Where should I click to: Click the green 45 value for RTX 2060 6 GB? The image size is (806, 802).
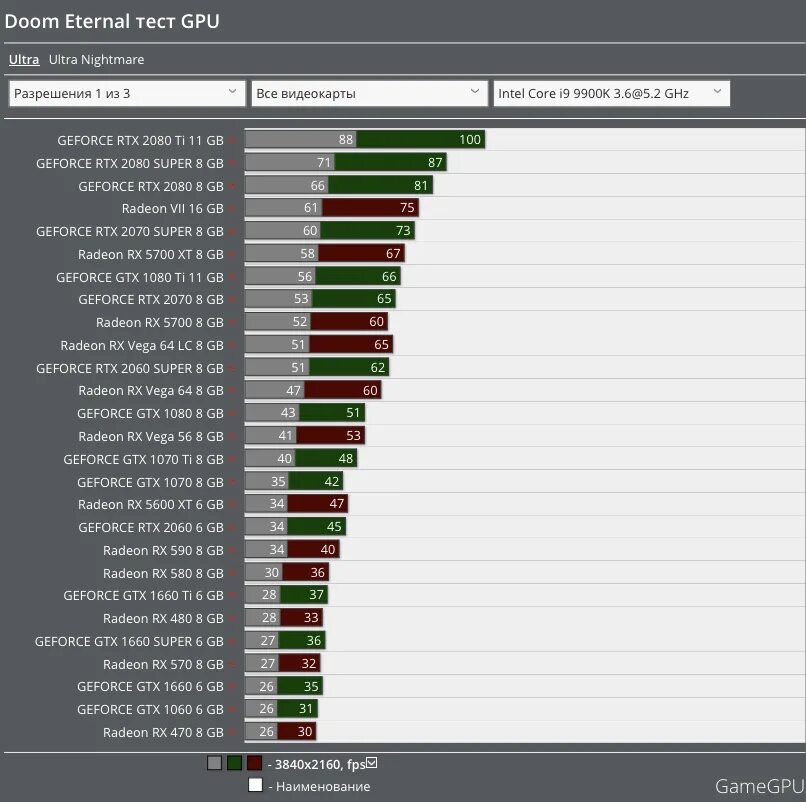(334, 526)
